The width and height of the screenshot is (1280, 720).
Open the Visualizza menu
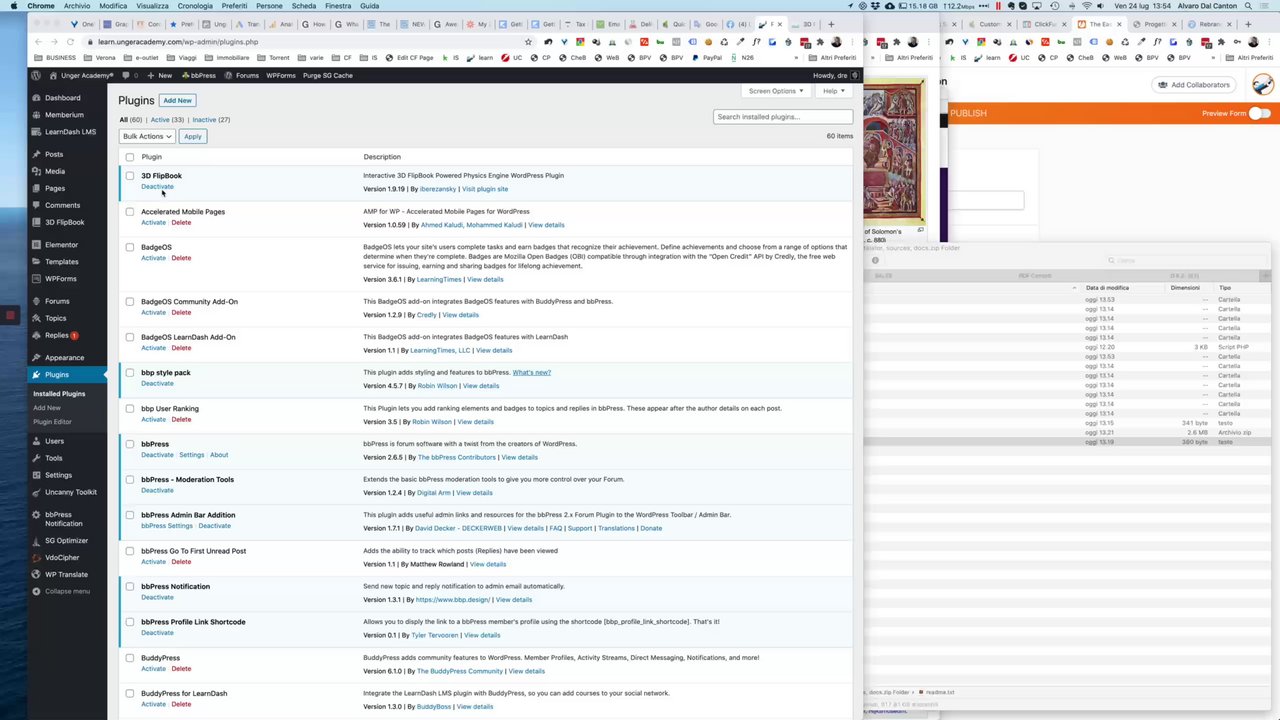[x=153, y=6]
